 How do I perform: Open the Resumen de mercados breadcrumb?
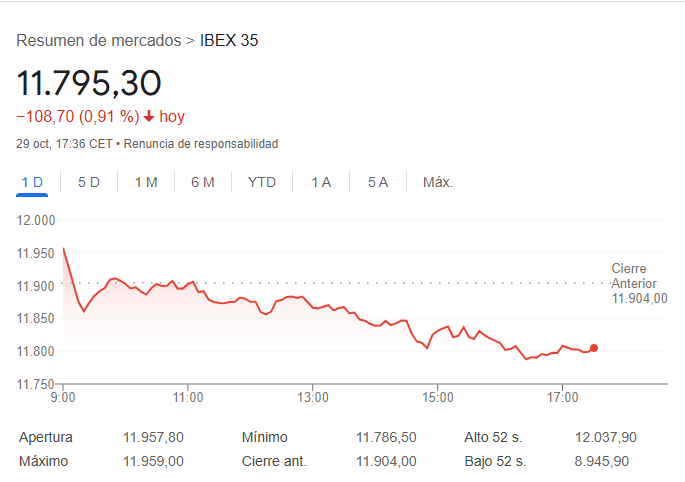coord(99,41)
